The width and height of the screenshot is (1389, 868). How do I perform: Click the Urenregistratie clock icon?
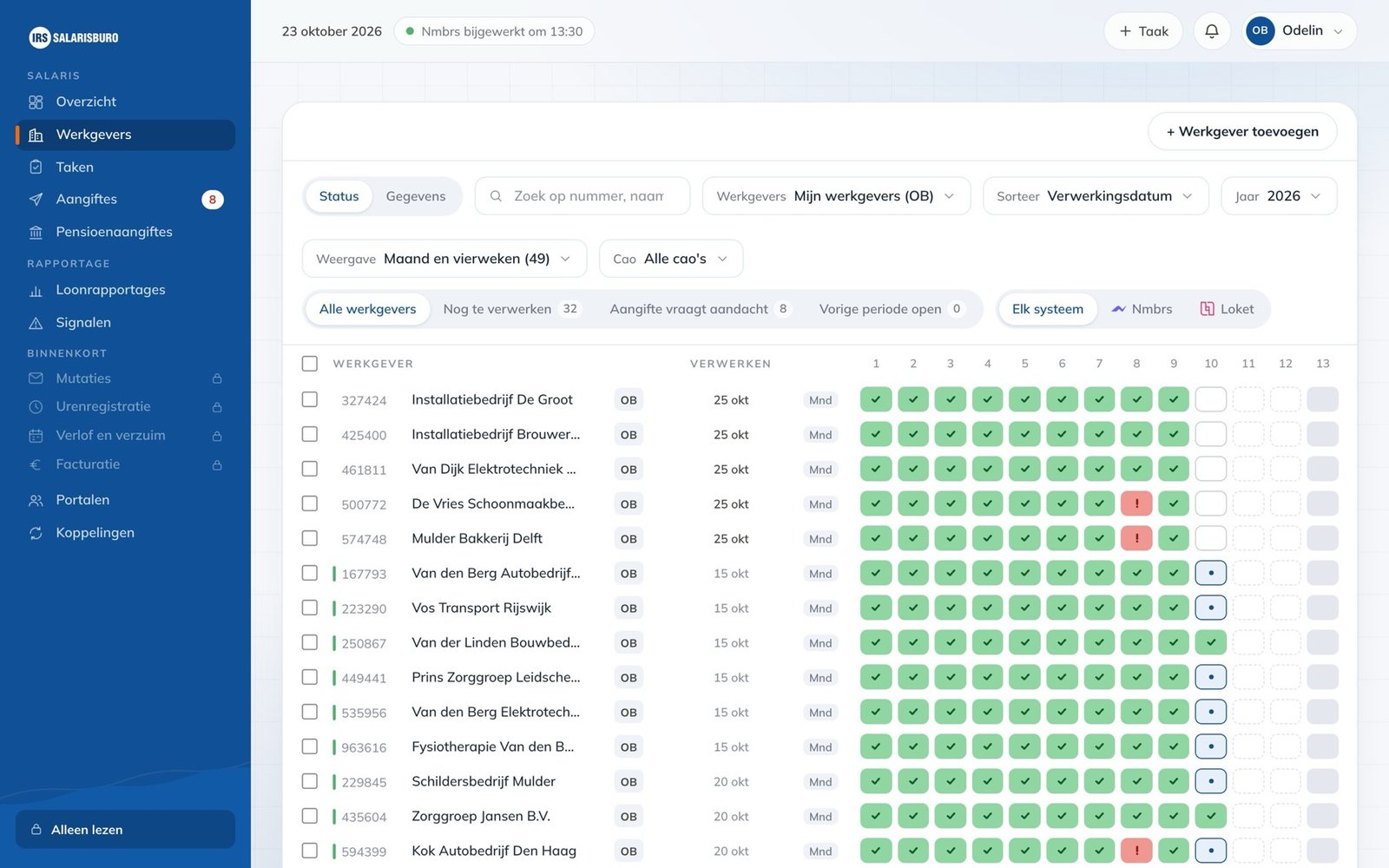coord(36,407)
